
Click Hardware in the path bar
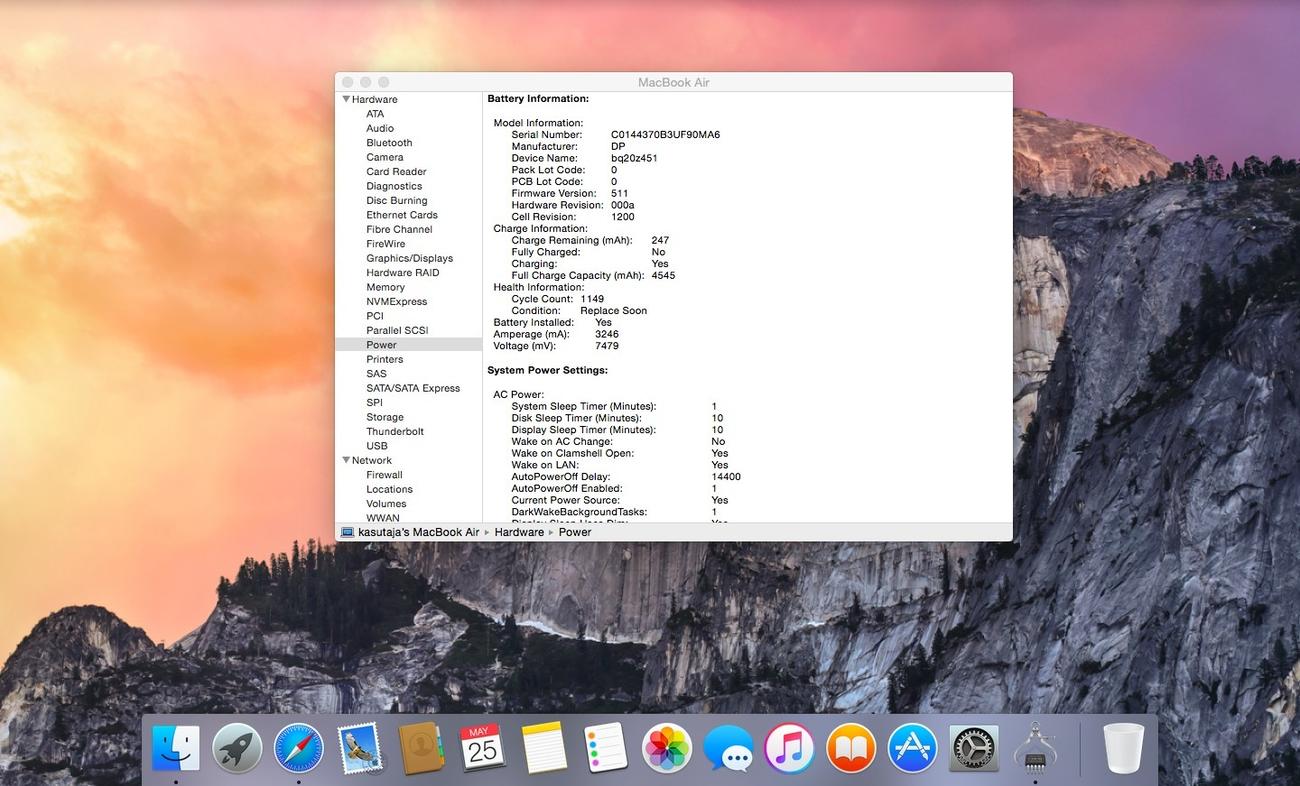(x=519, y=532)
